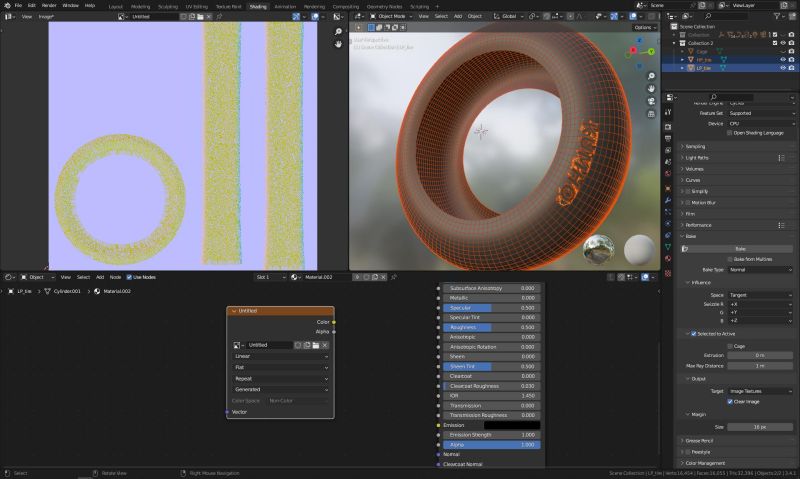Image resolution: width=800 pixels, height=479 pixels.
Task: Unlink image with X in image editor header
Action: pyautogui.click(x=209, y=17)
